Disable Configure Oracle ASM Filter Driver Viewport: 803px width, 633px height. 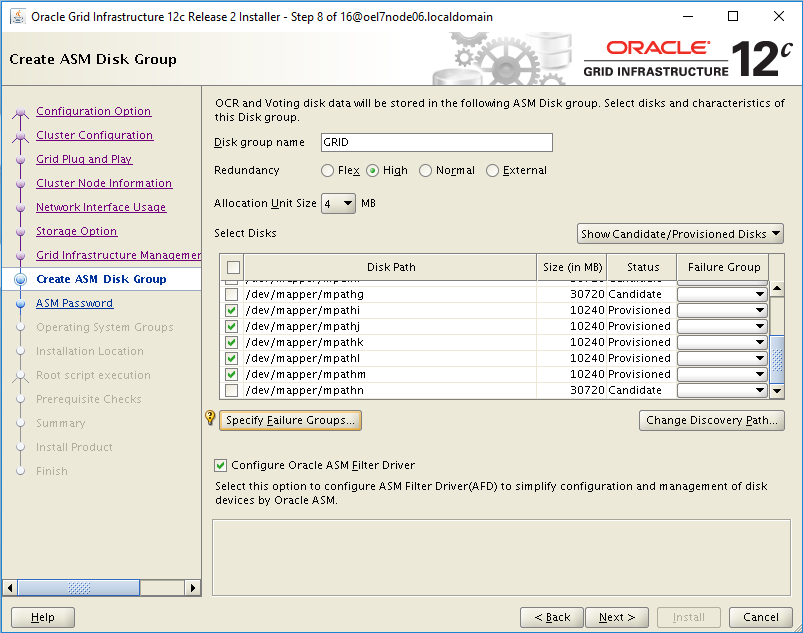click(221, 465)
